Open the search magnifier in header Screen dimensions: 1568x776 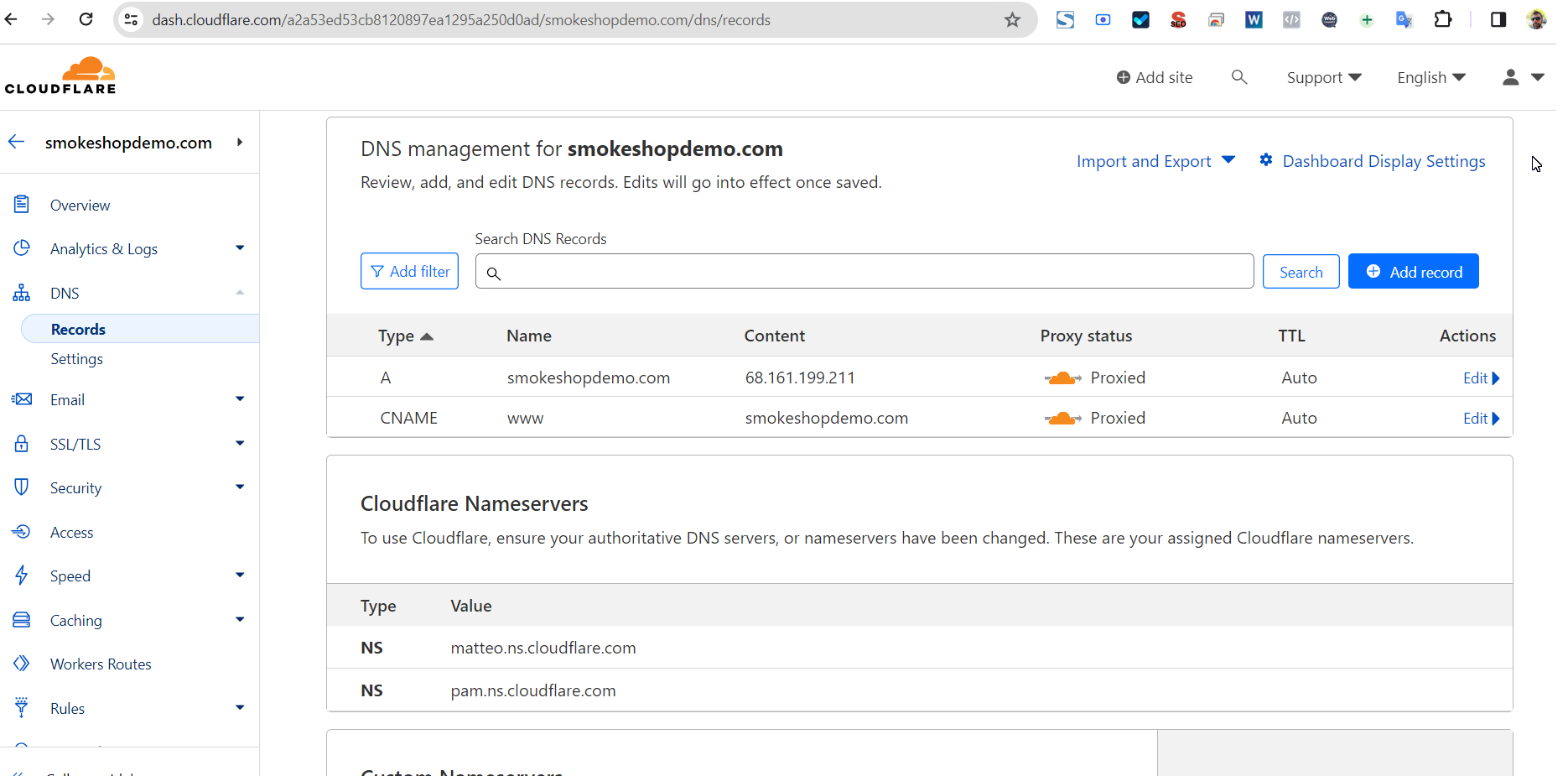[1238, 77]
